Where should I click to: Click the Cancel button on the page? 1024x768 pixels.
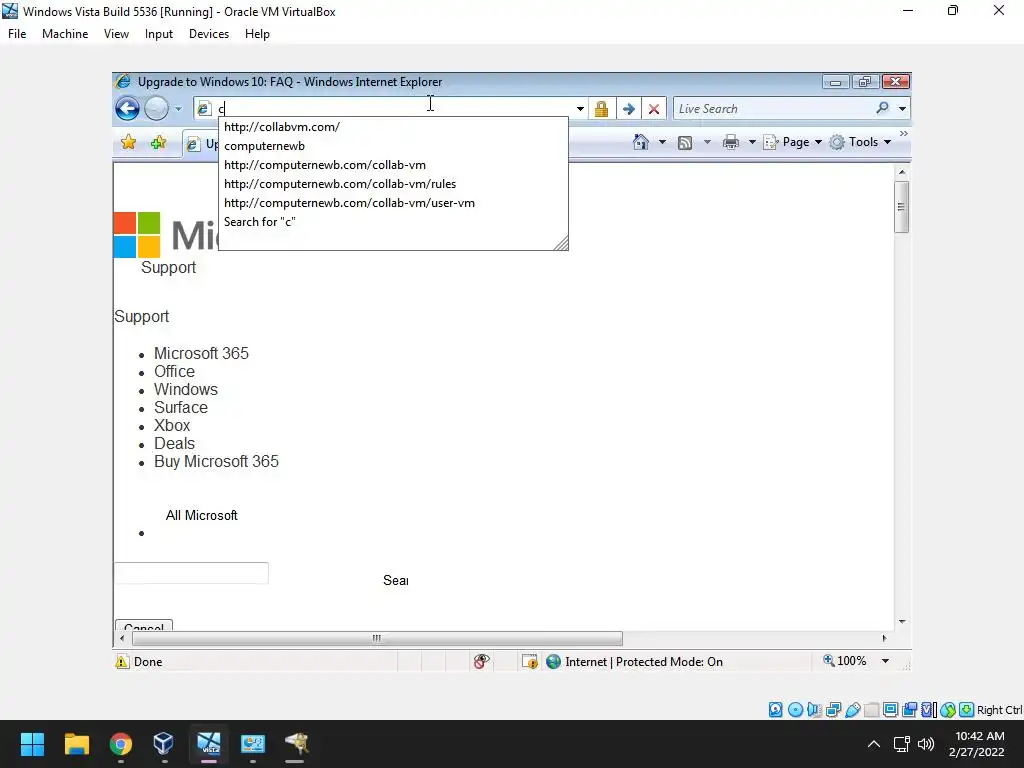tap(144, 626)
